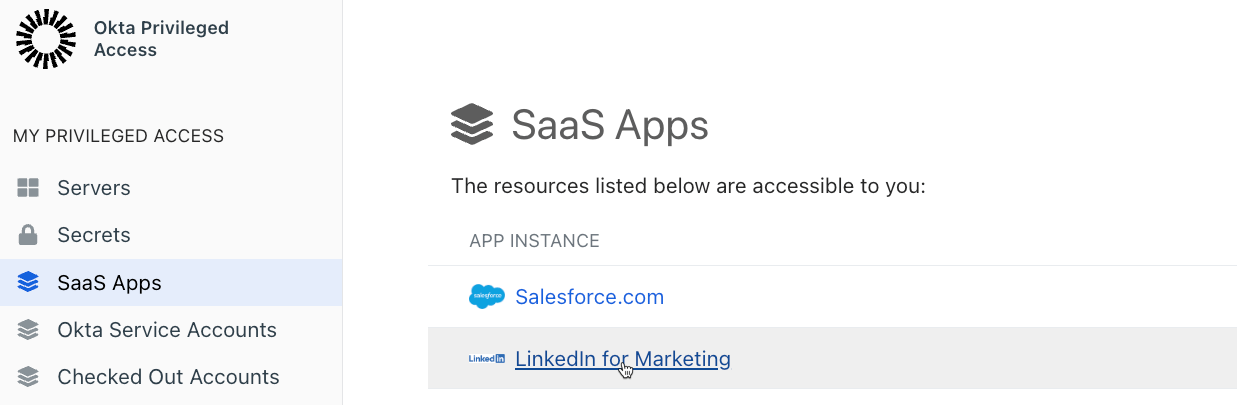Go to the Secrets section

tap(94, 235)
